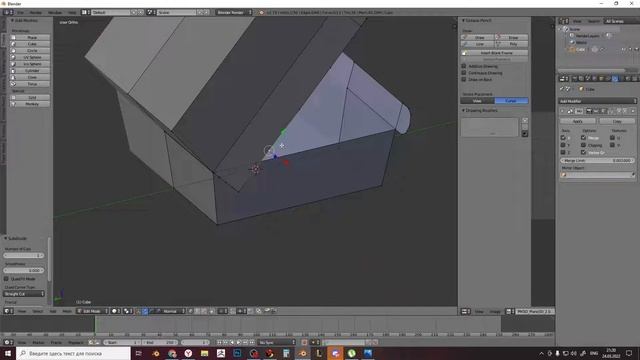Copy the Mirror modifier
Screen dimensions: 640x360
[x=617, y=121]
